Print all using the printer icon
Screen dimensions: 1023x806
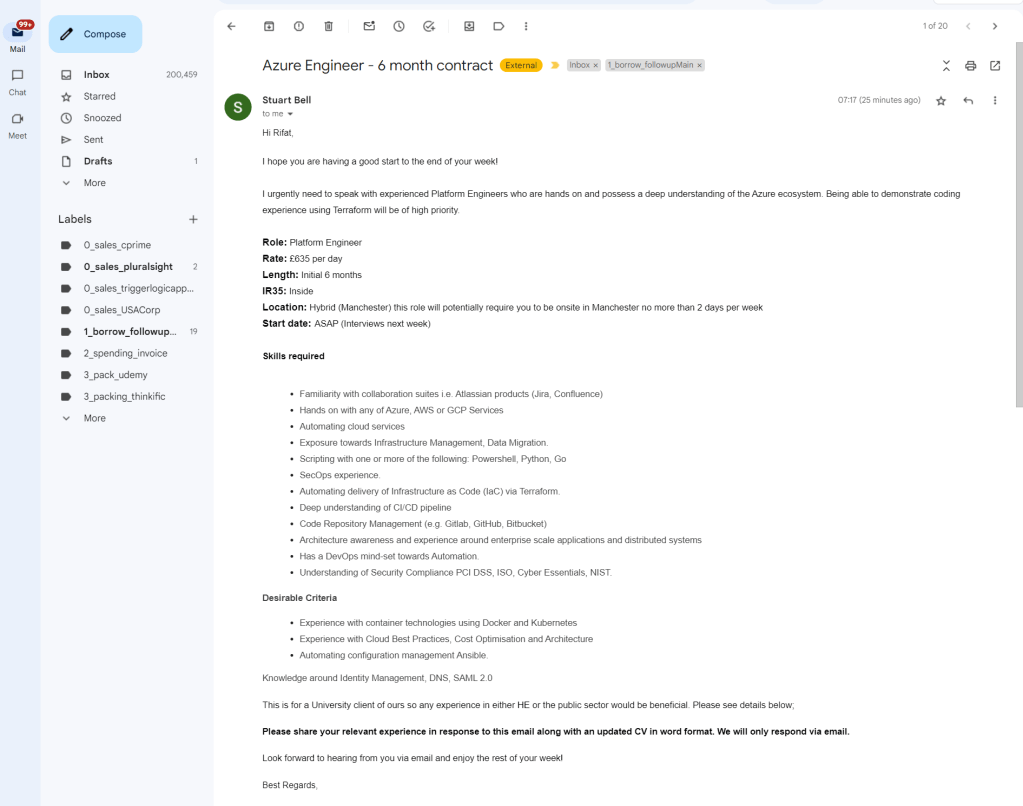pos(971,65)
